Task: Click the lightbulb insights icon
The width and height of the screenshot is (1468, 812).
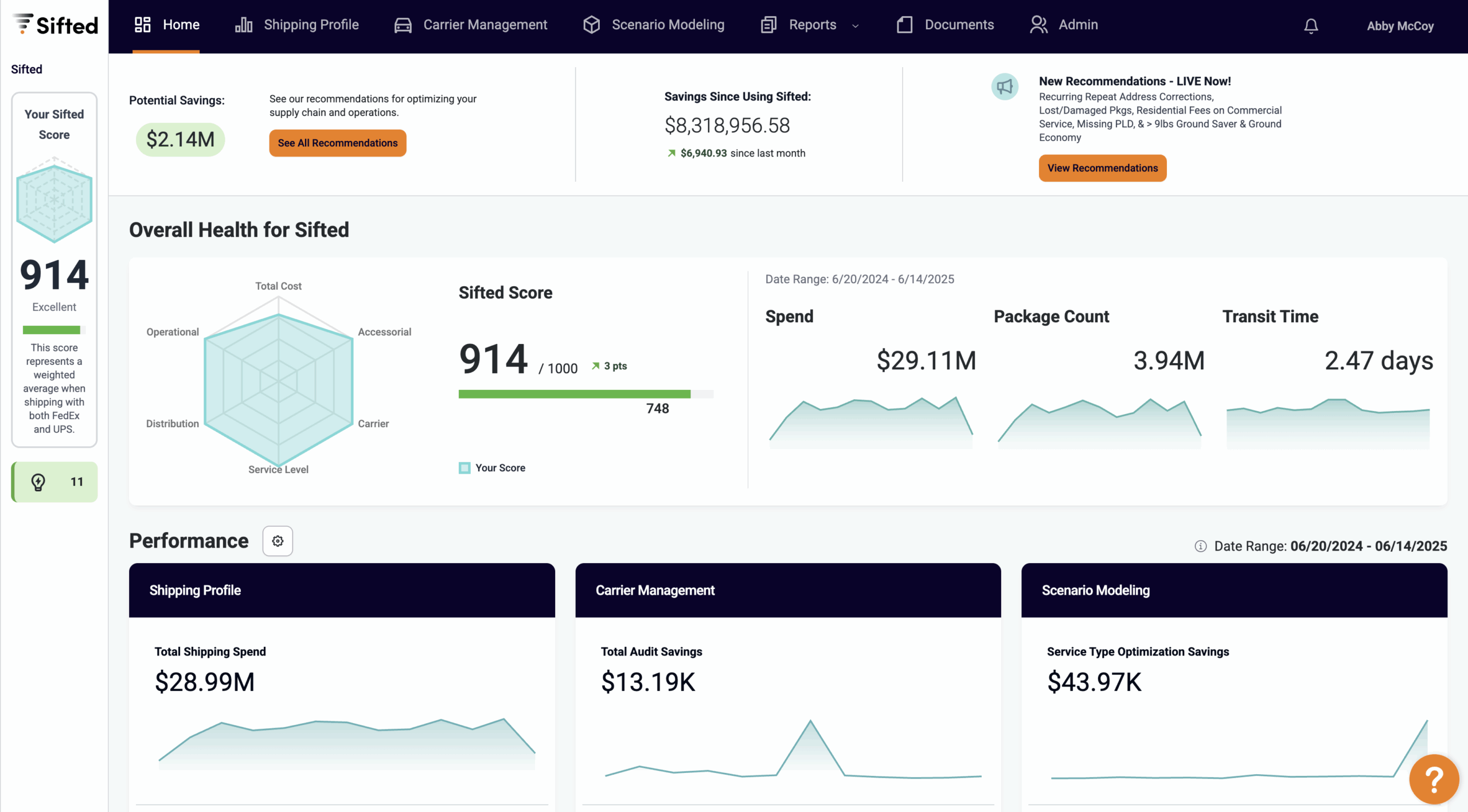Action: pyautogui.click(x=38, y=482)
